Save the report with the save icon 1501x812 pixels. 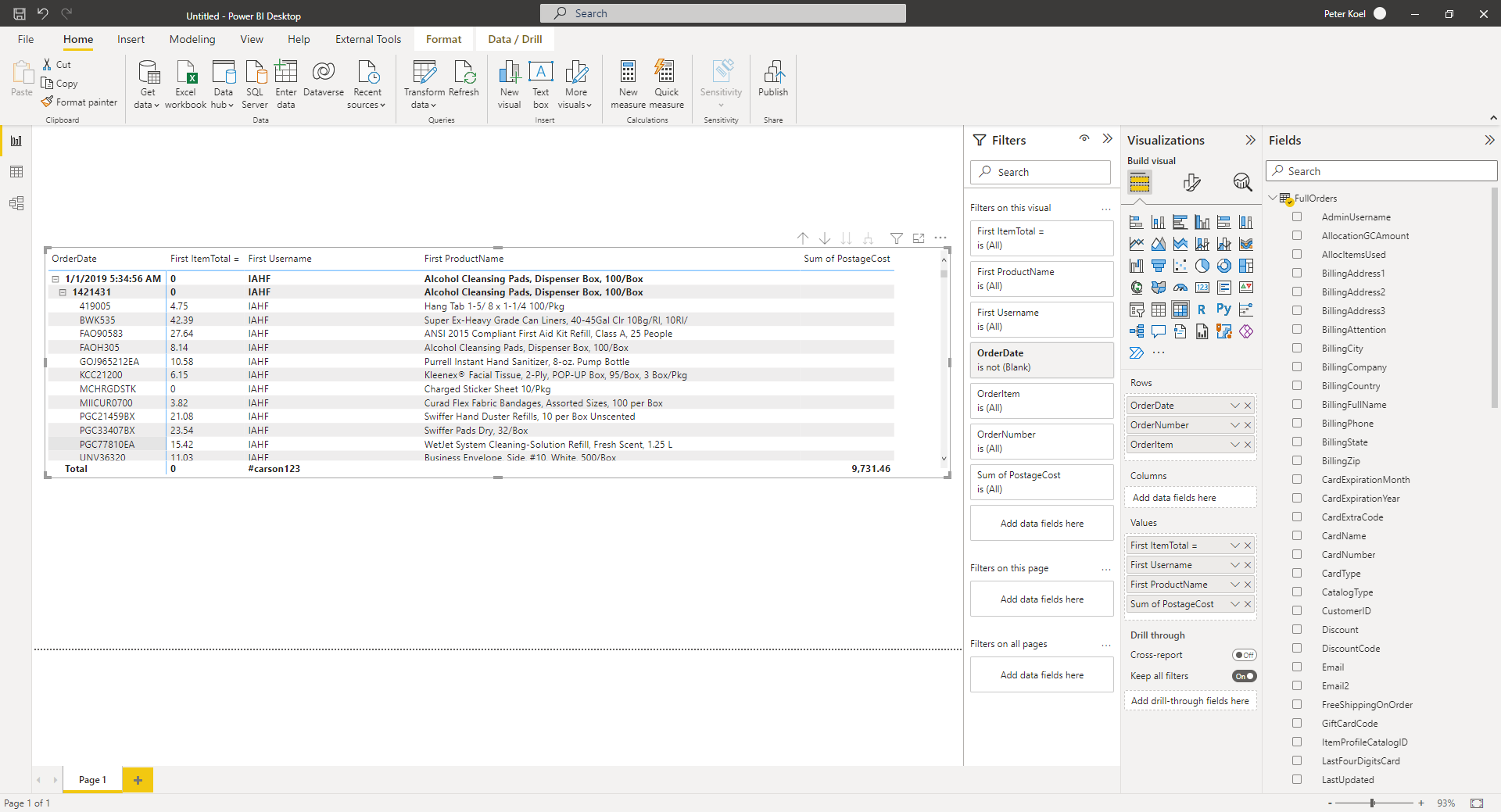coord(20,13)
